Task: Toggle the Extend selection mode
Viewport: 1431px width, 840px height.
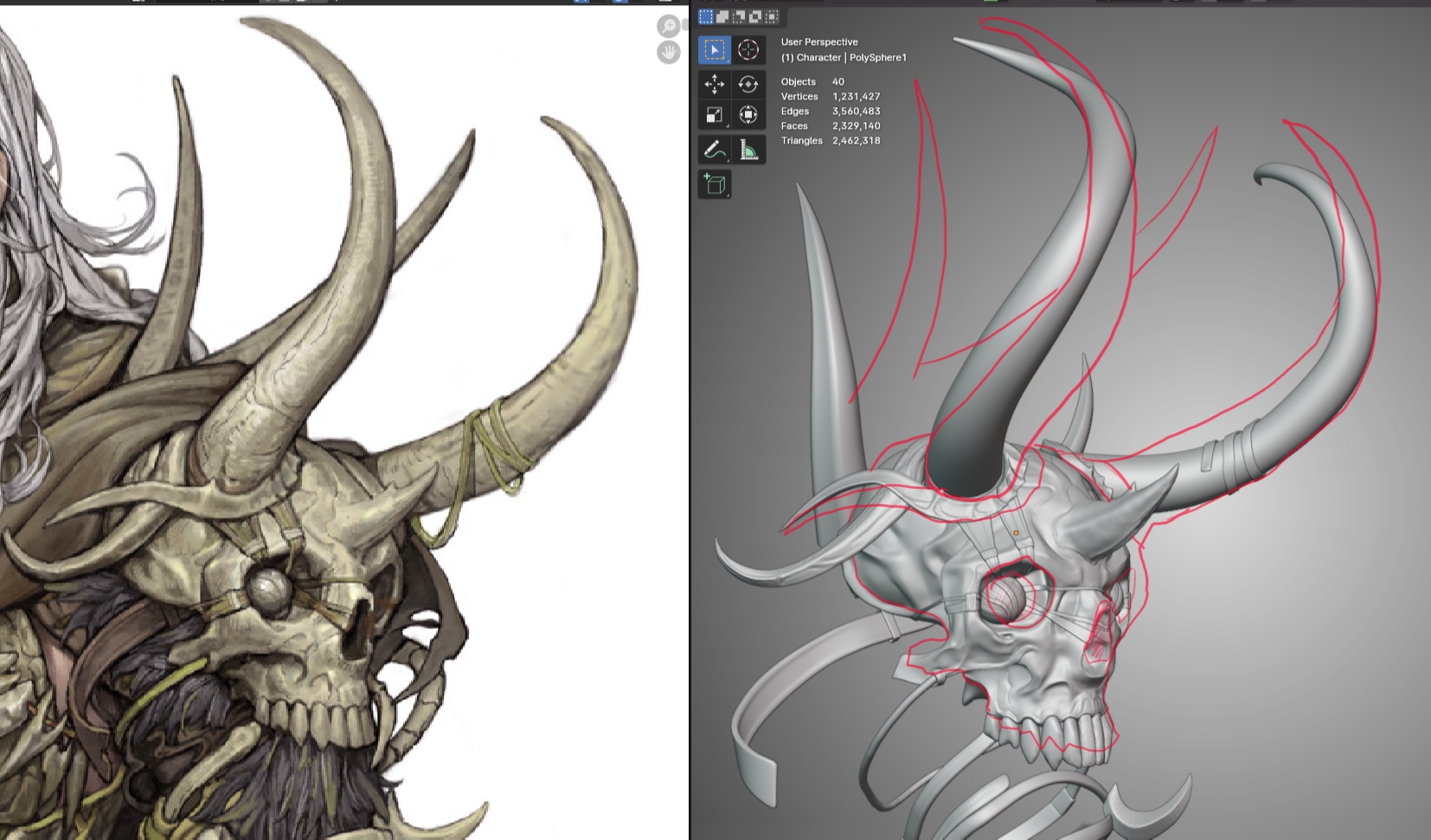Action: (722, 16)
